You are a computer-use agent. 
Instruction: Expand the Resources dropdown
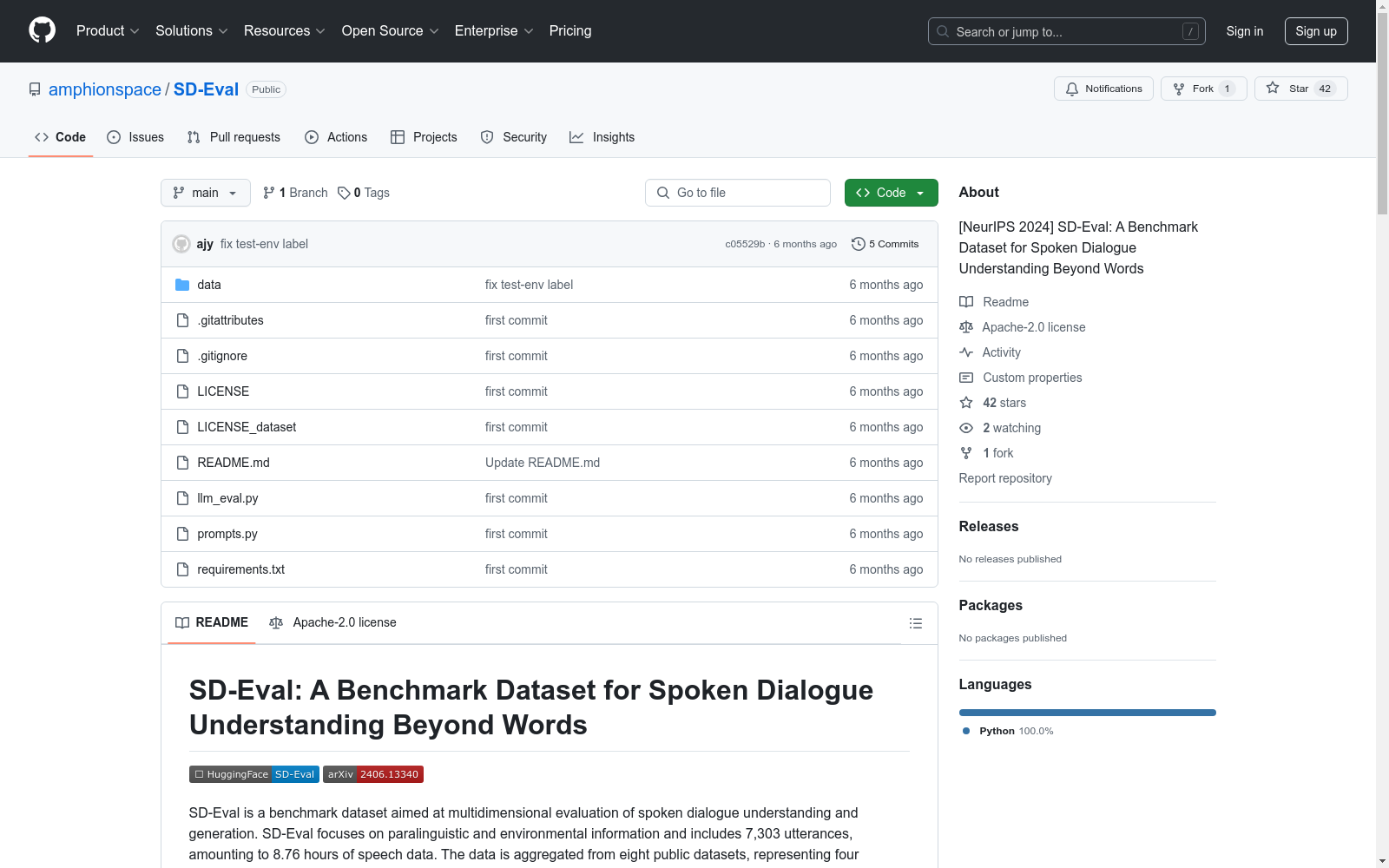(285, 30)
